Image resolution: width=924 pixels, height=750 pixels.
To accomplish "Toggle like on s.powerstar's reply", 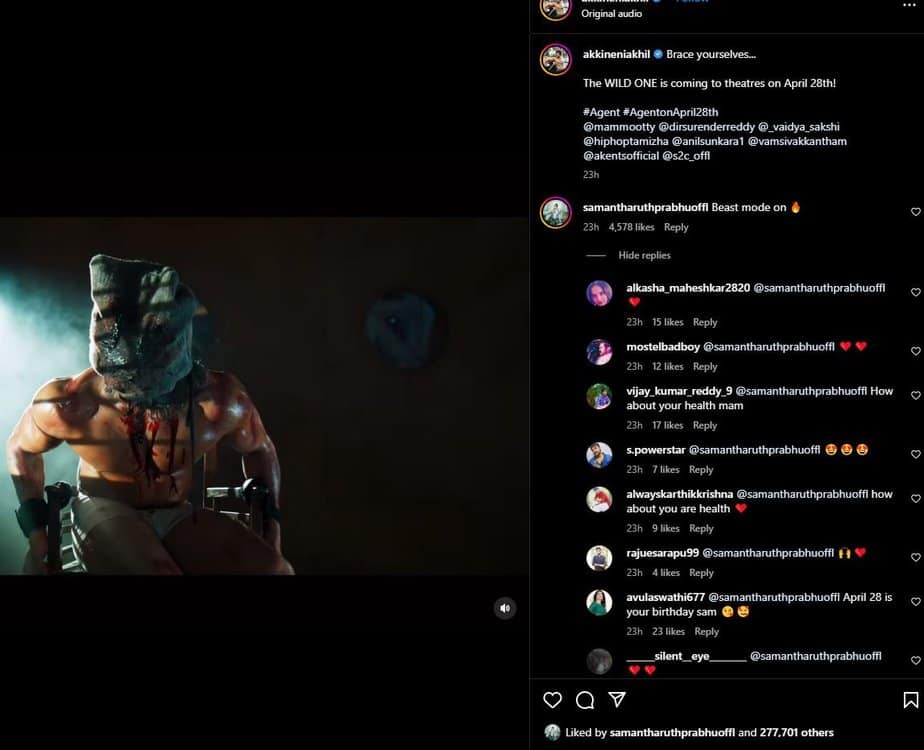I will click(x=916, y=454).
